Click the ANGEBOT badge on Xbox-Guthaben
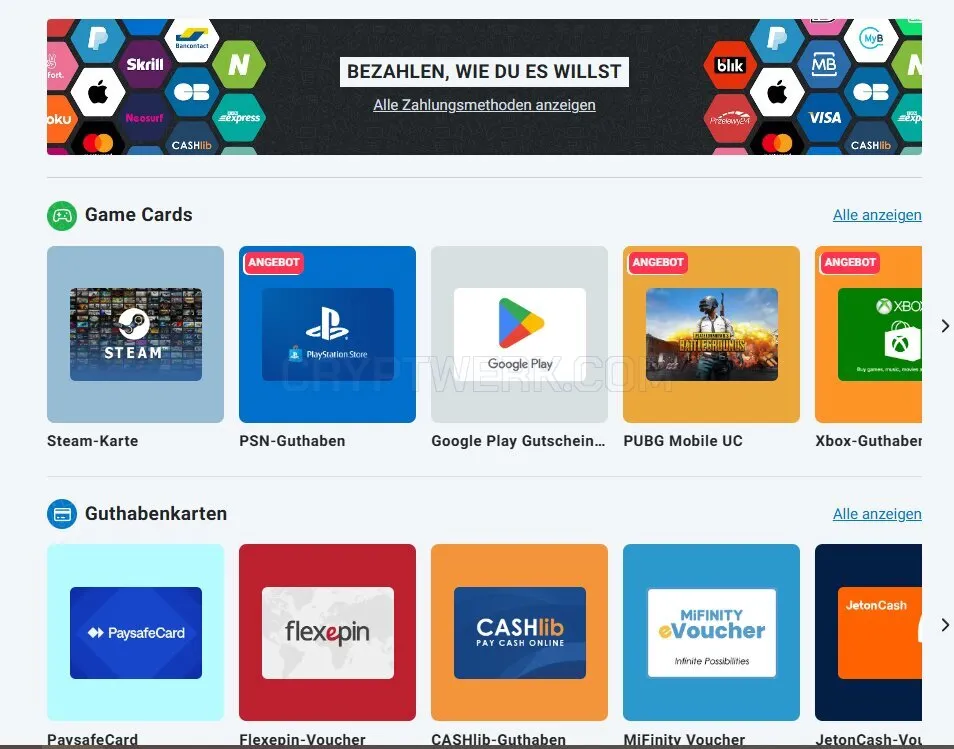 pyautogui.click(x=850, y=262)
